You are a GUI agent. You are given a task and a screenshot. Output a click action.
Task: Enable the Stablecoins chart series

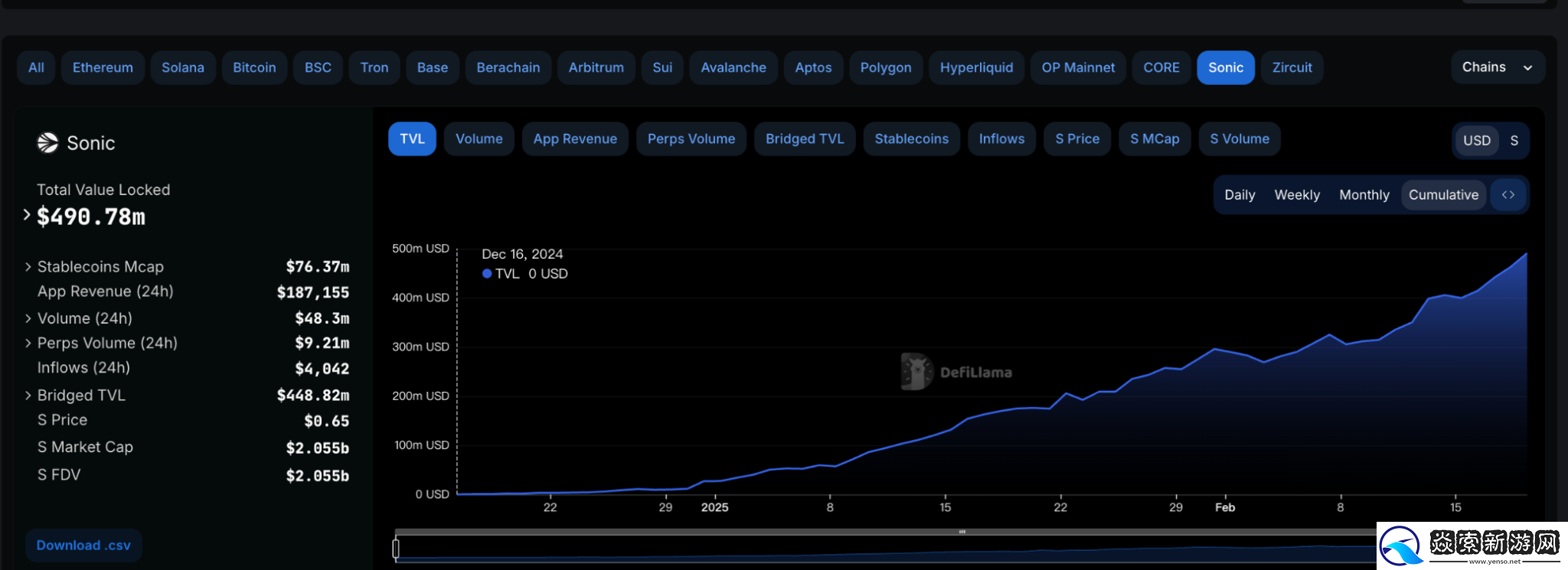tap(911, 139)
